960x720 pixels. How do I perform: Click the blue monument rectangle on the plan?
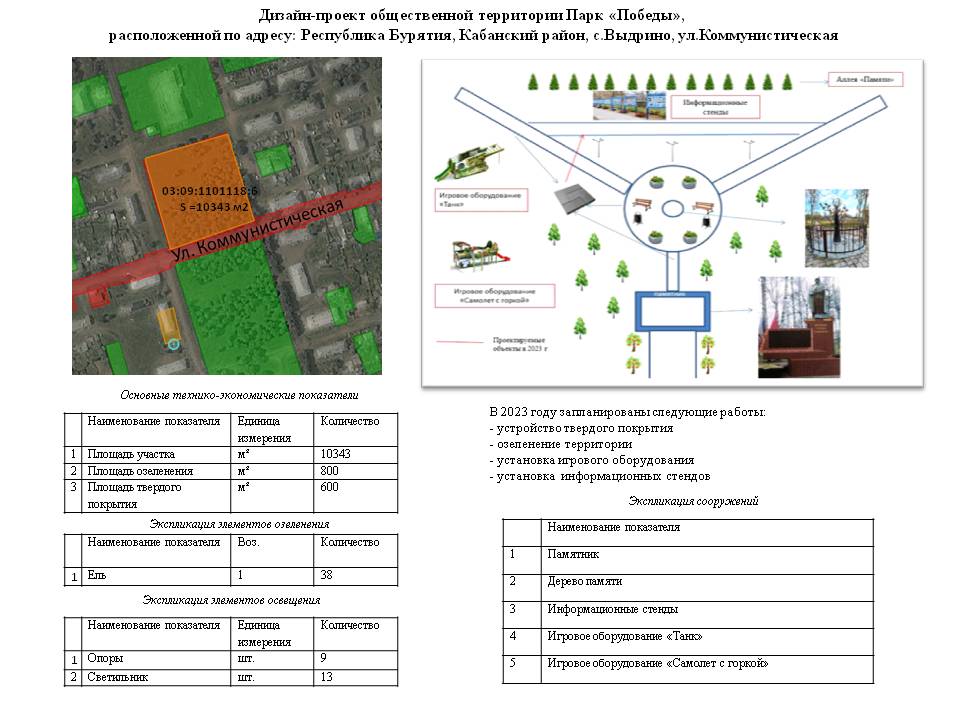(x=673, y=312)
